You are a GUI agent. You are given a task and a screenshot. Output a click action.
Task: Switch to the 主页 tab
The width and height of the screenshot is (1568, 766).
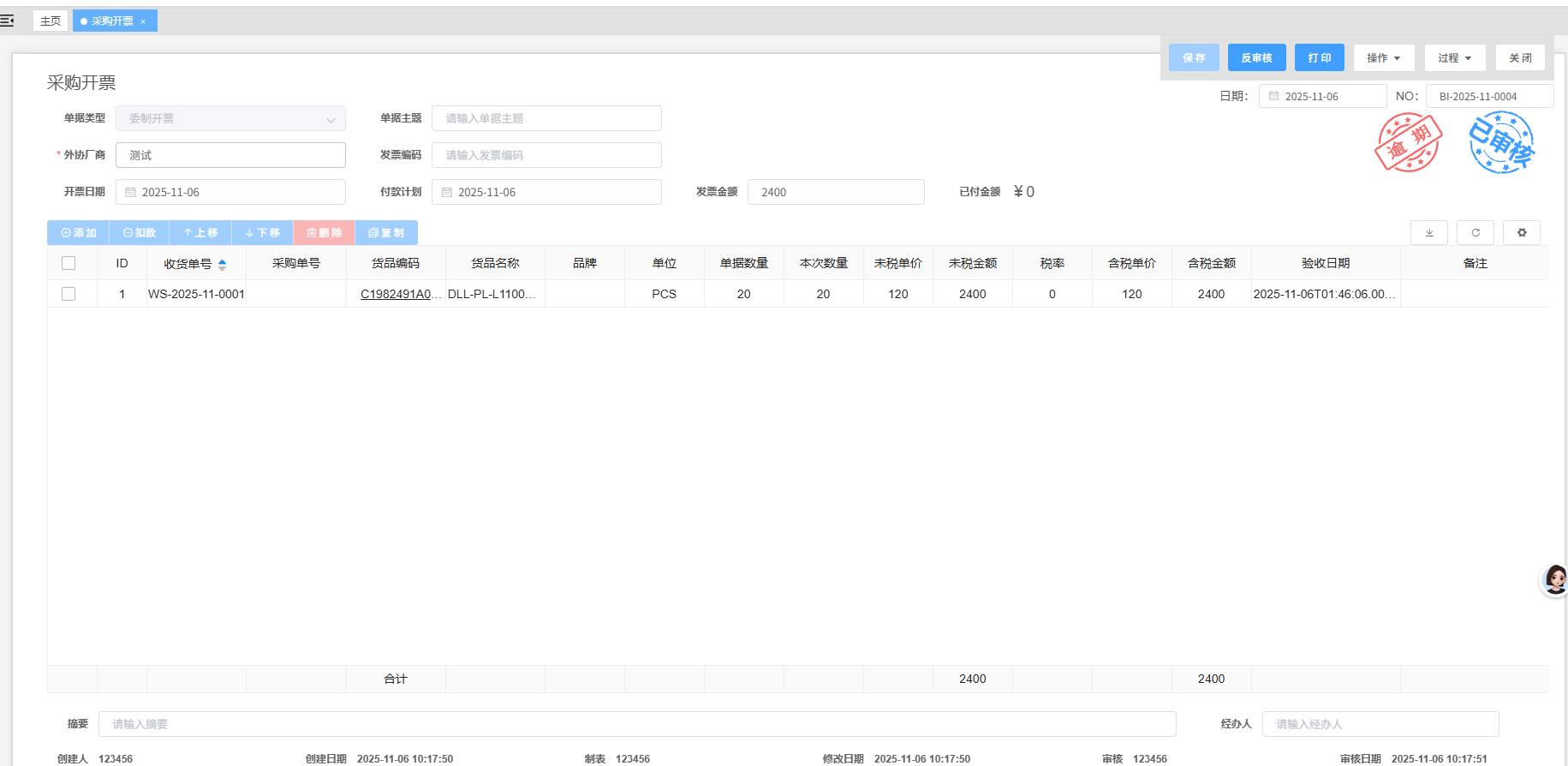coord(51,21)
